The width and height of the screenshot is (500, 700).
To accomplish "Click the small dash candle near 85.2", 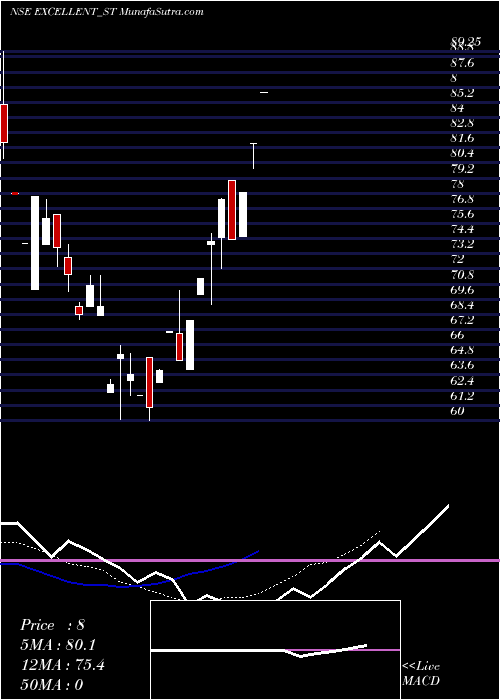I will (264, 92).
